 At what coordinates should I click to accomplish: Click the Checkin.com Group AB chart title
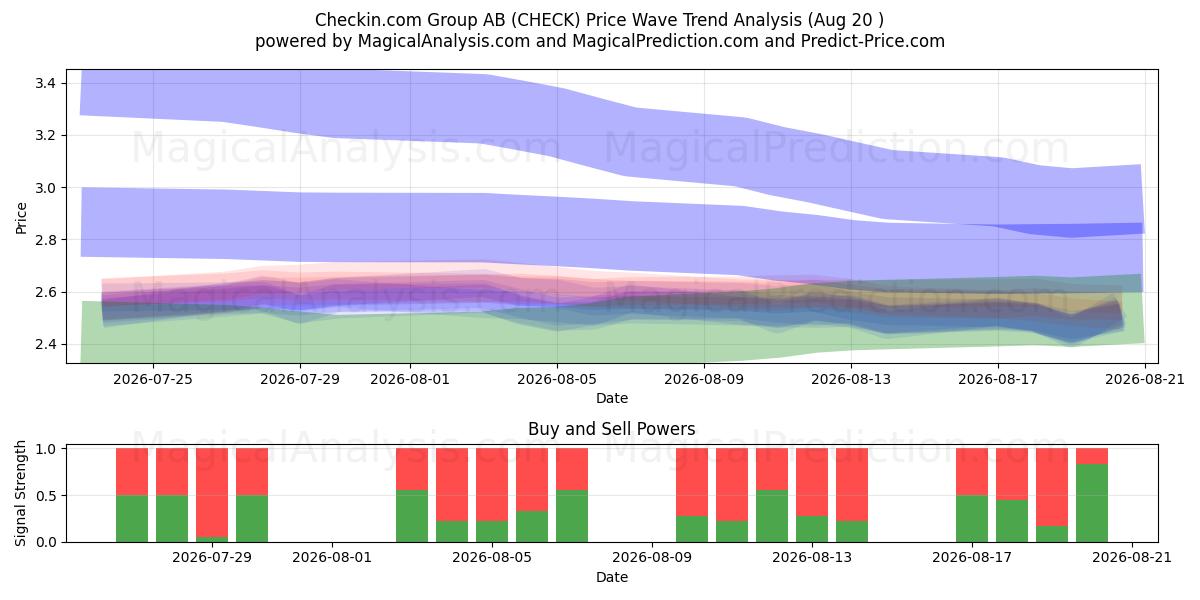(599, 20)
